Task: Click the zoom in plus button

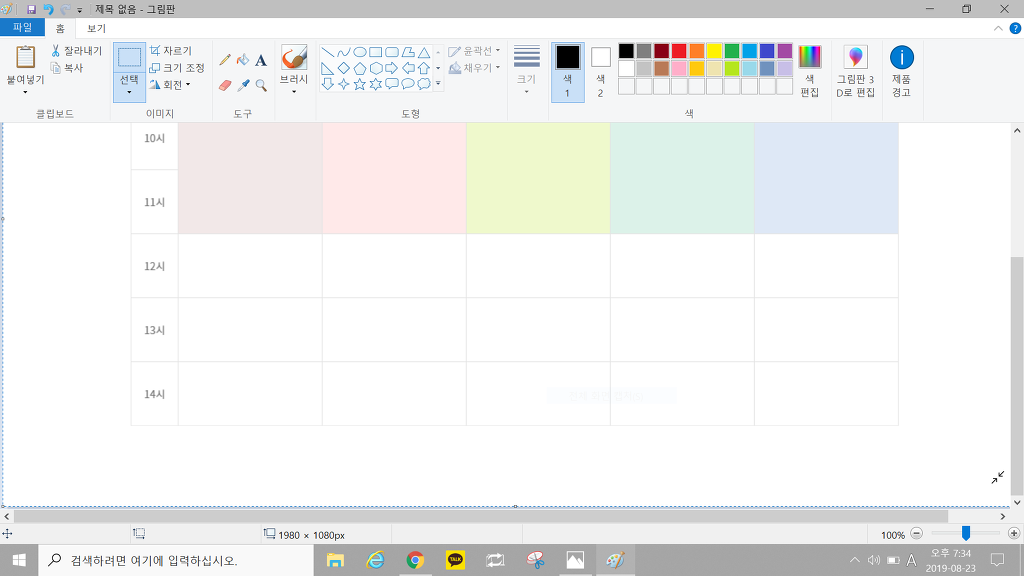Action: tap(1014, 534)
